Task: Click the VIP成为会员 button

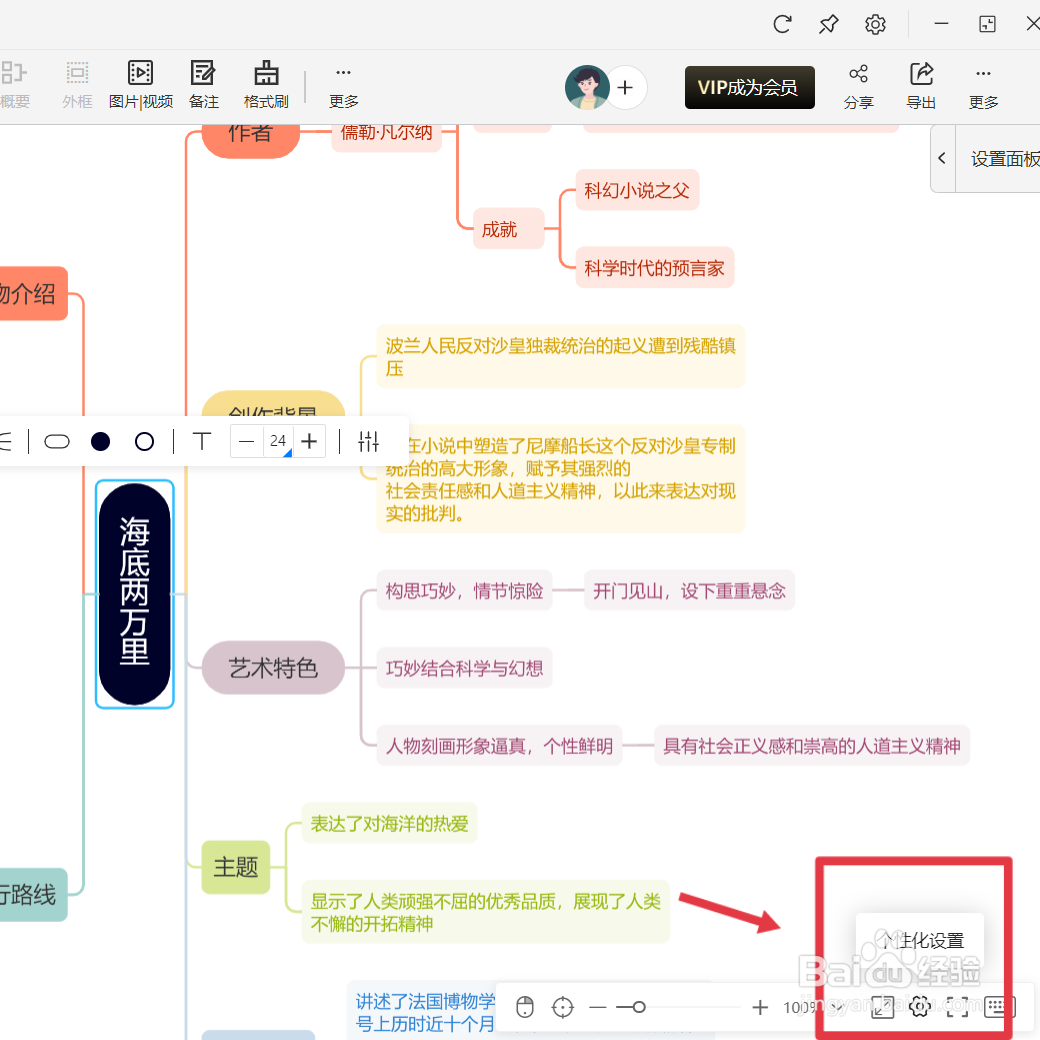Action: [749, 88]
